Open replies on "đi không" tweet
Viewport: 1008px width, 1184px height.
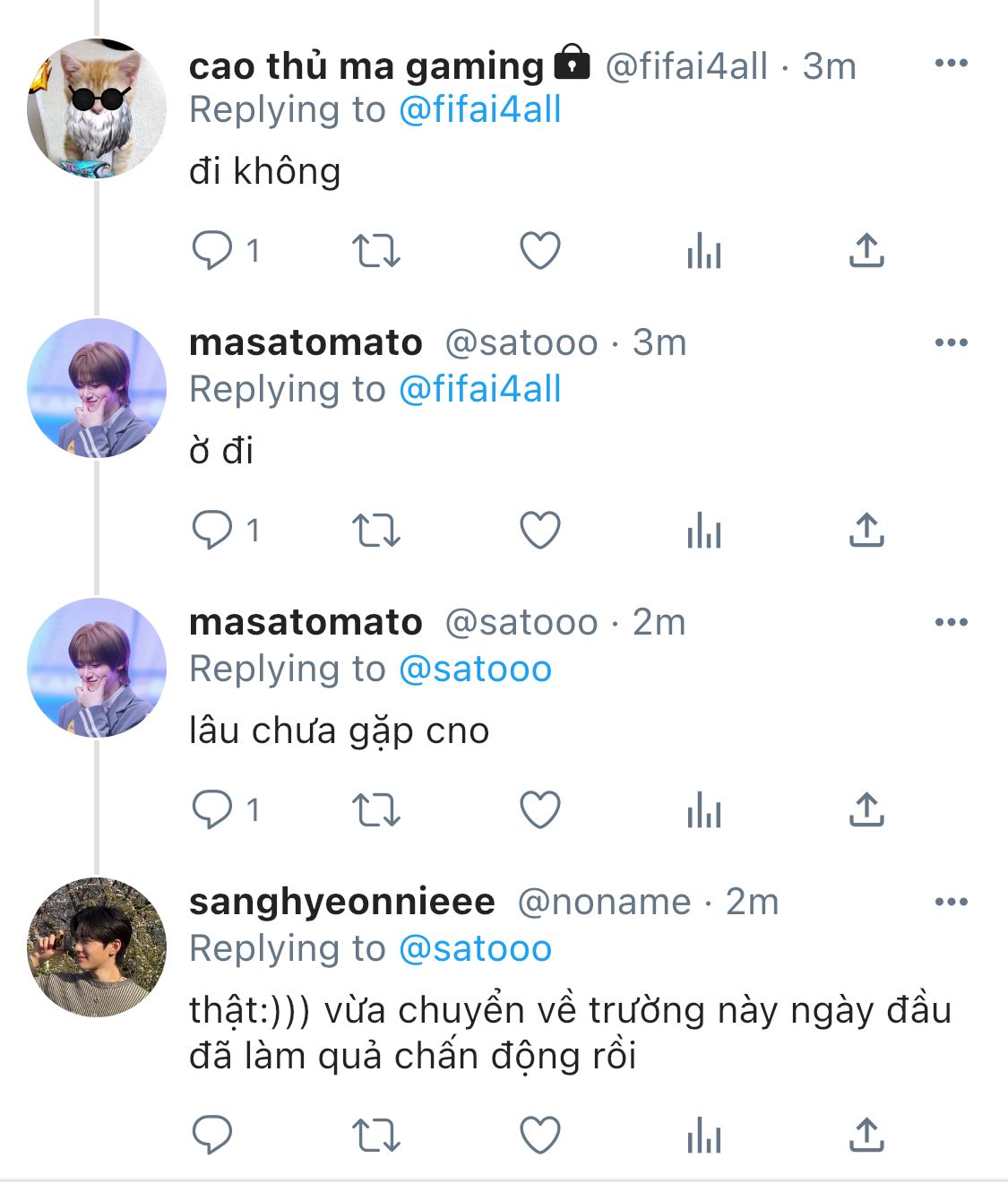226,251
